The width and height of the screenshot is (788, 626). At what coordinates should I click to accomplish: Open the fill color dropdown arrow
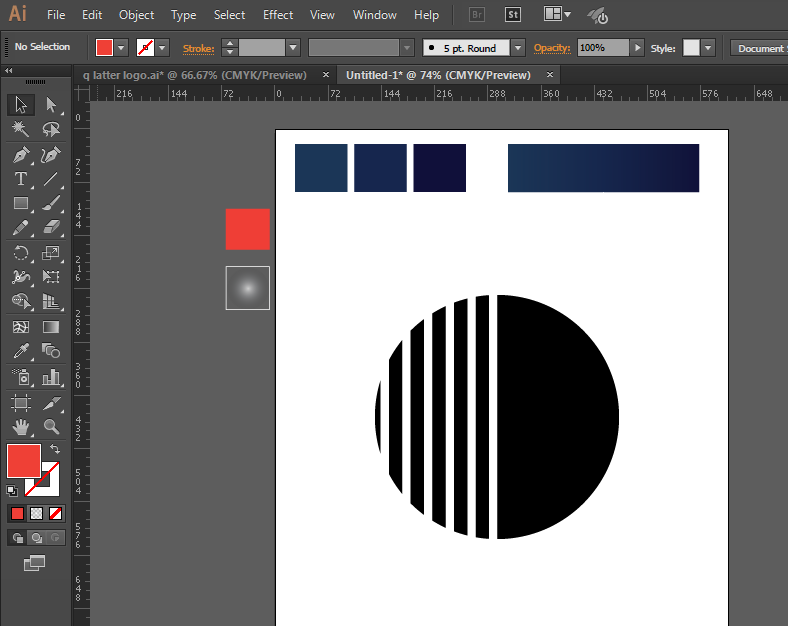point(122,48)
